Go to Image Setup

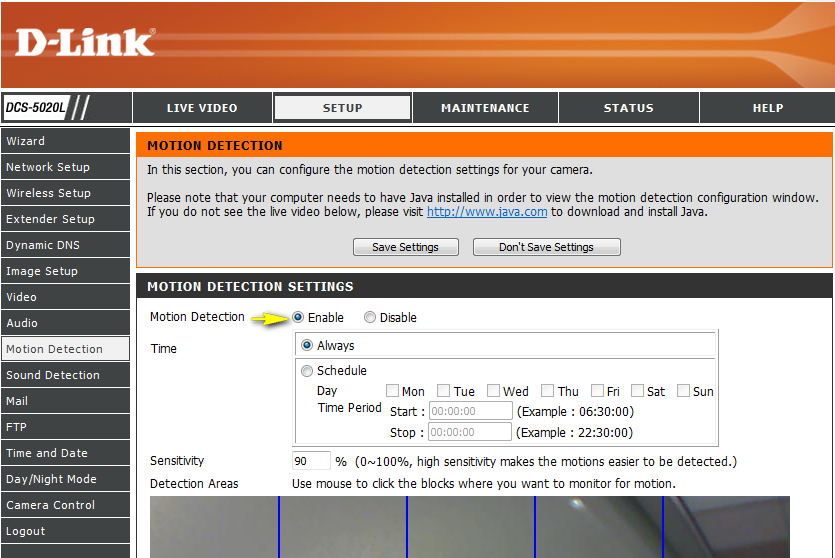(66, 271)
